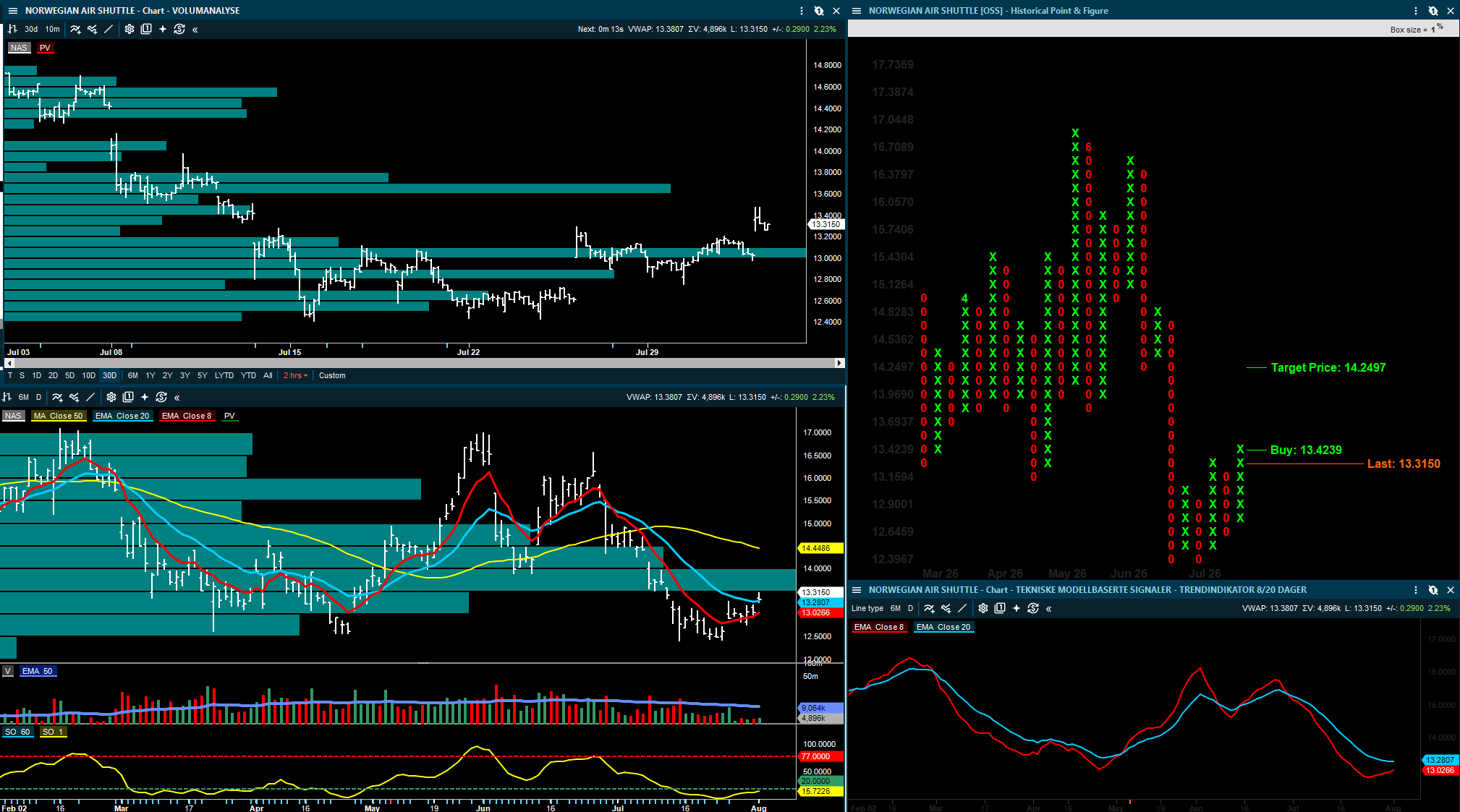Open the TRENDINDIKATOR panel three-dot options menu
This screenshot has width=1460, height=812.
click(x=1416, y=590)
